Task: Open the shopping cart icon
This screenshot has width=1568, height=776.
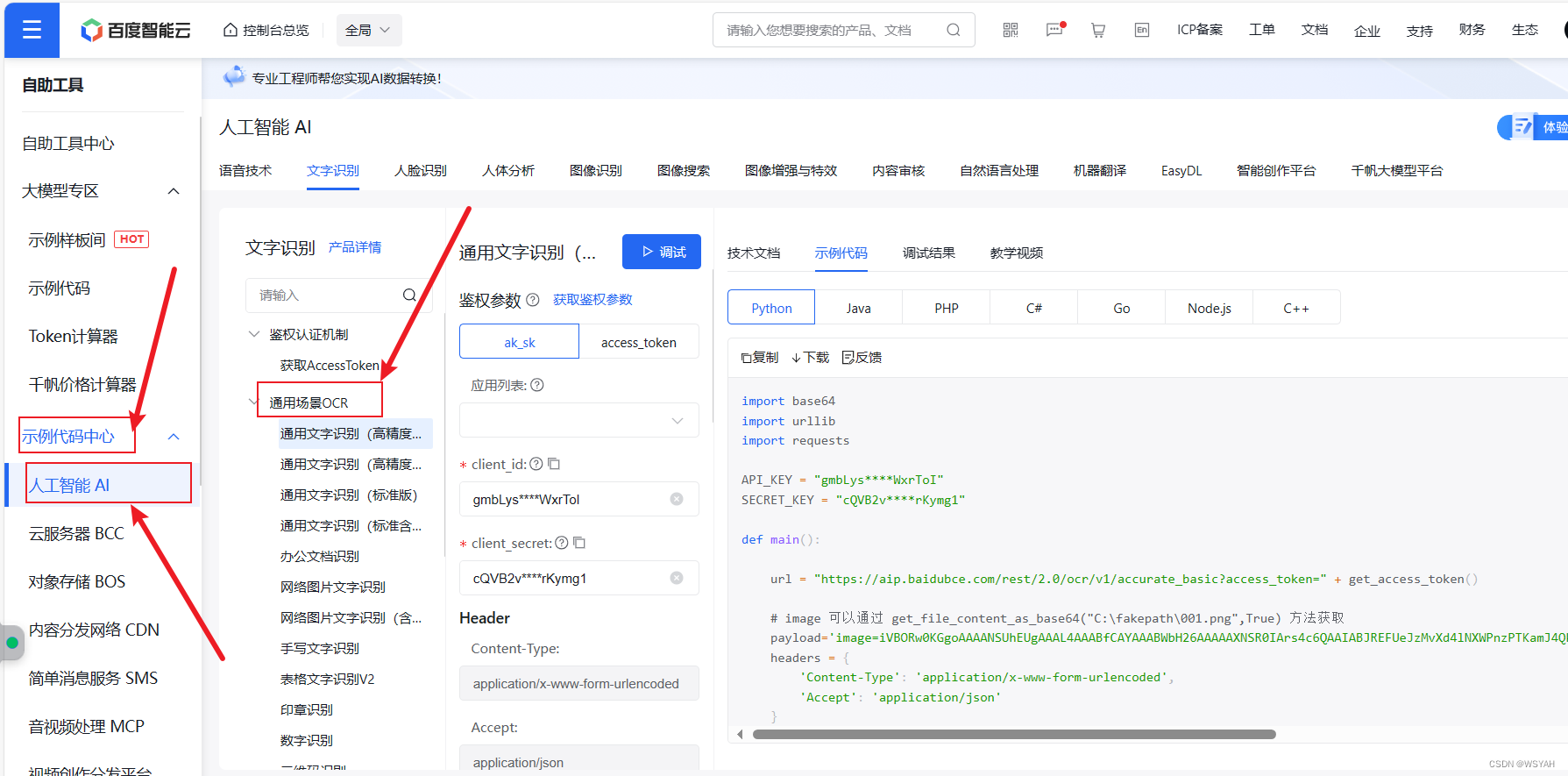Action: tap(1097, 30)
